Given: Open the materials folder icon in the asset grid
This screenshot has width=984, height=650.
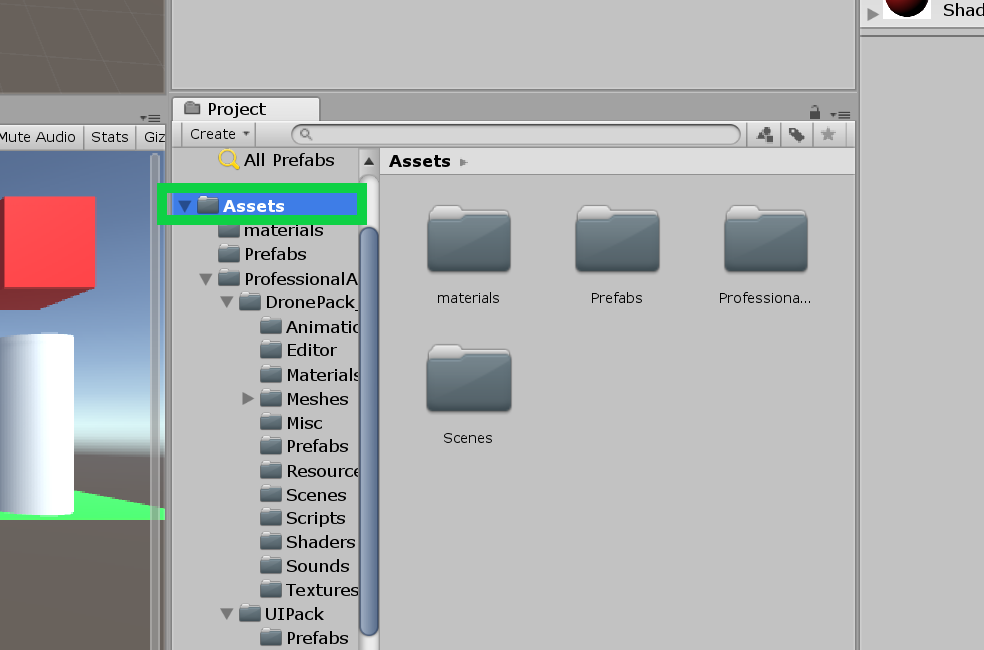Looking at the screenshot, I should 468,240.
